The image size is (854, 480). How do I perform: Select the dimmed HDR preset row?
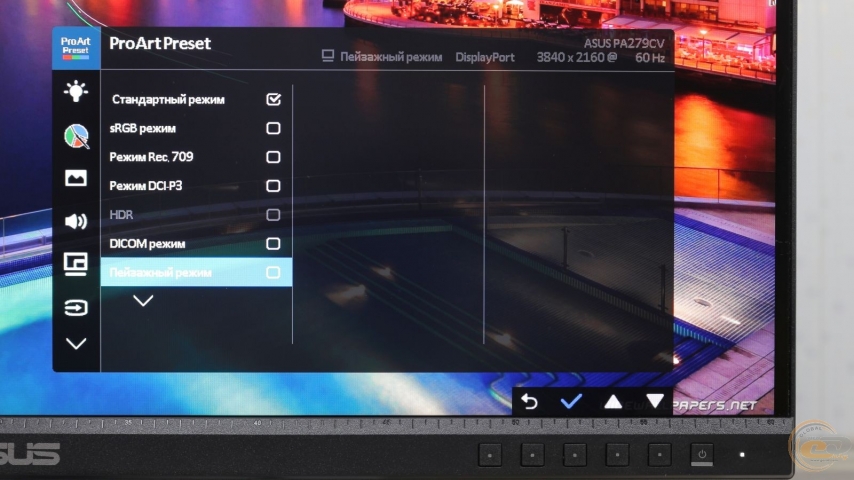pyautogui.click(x=197, y=215)
